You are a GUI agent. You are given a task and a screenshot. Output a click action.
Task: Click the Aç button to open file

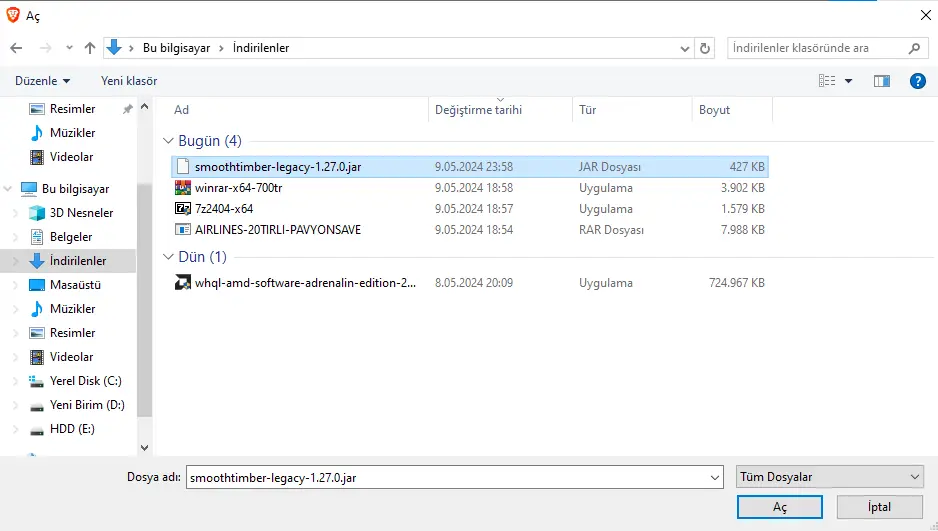(779, 507)
